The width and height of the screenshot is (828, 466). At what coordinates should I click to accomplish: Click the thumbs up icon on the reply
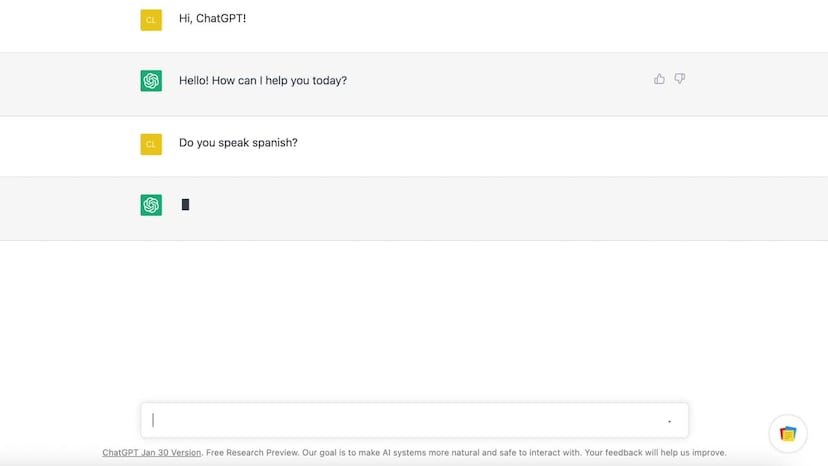pos(659,79)
